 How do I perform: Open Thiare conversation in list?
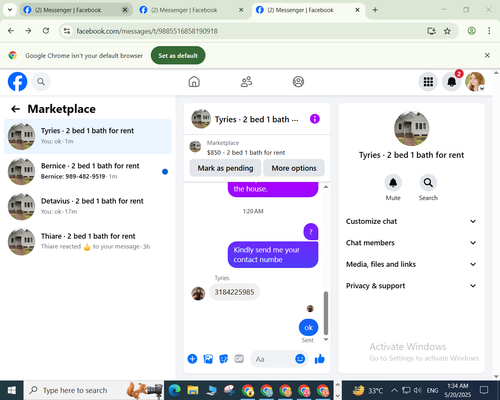click(x=88, y=241)
